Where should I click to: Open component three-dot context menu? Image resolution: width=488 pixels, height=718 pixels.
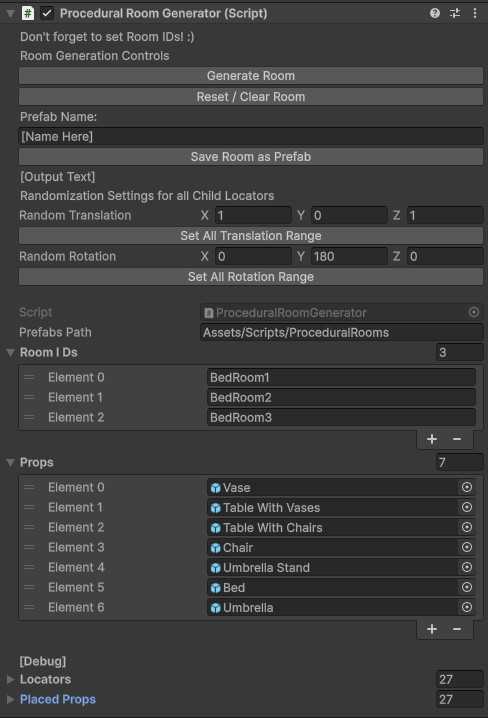(x=475, y=13)
